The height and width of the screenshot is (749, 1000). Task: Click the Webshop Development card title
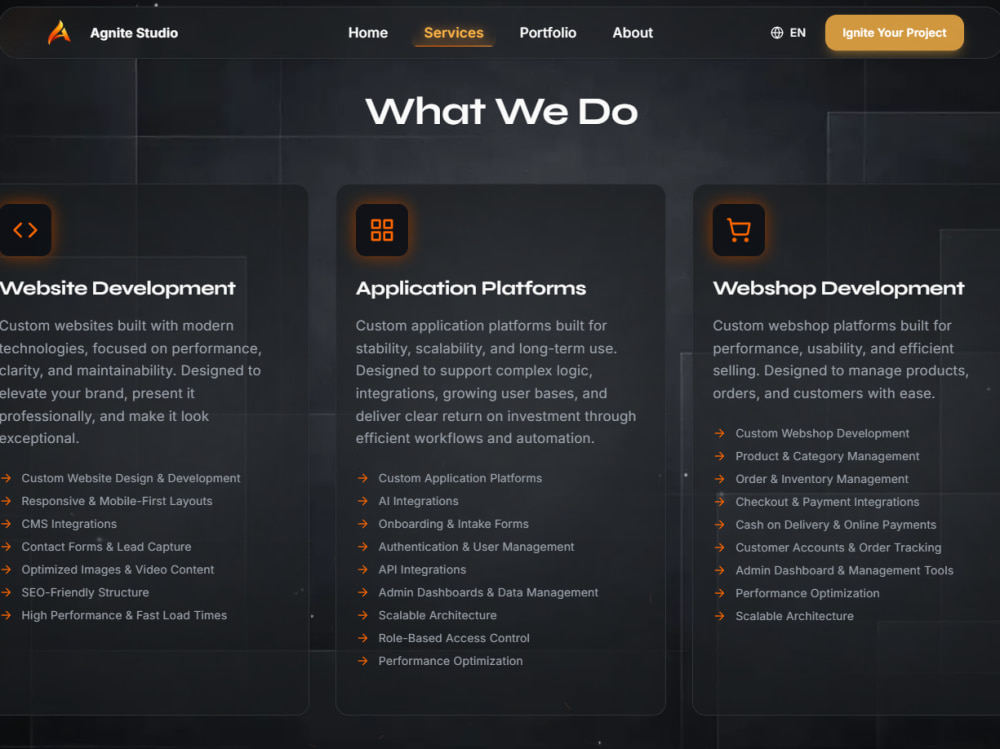(839, 288)
